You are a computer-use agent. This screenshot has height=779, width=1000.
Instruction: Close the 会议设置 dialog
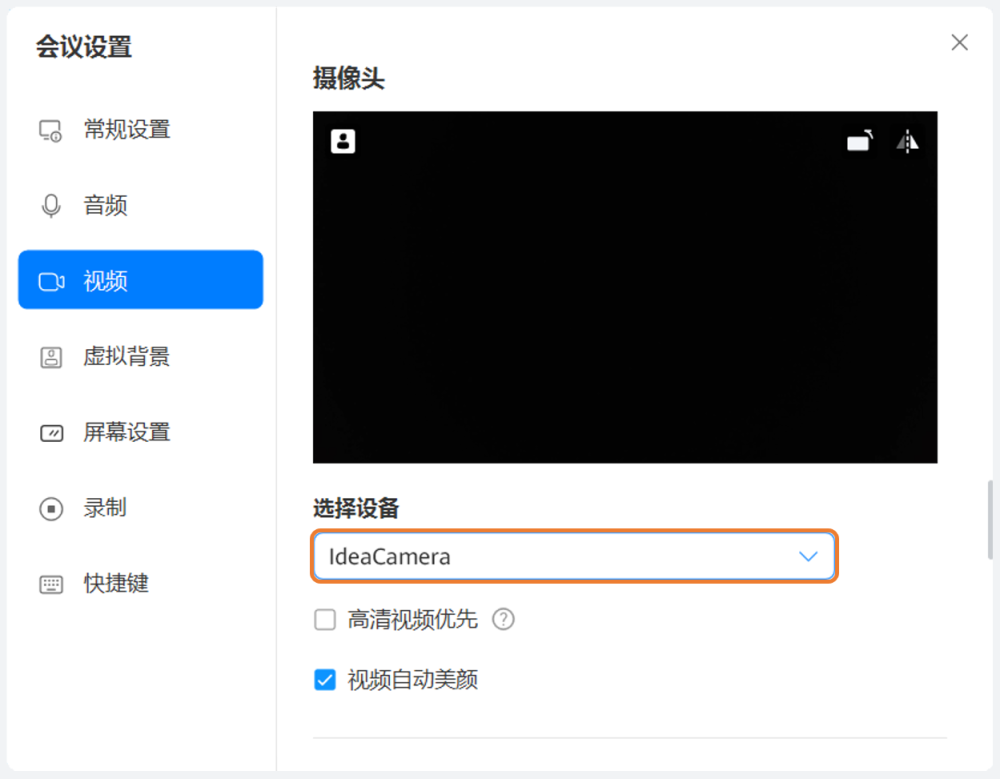(x=959, y=42)
